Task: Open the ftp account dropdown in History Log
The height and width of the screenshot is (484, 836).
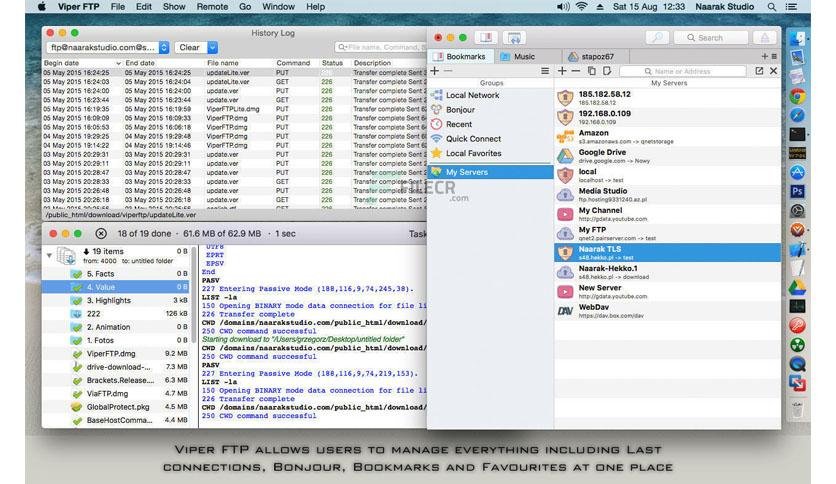Action: pyautogui.click(x=164, y=47)
